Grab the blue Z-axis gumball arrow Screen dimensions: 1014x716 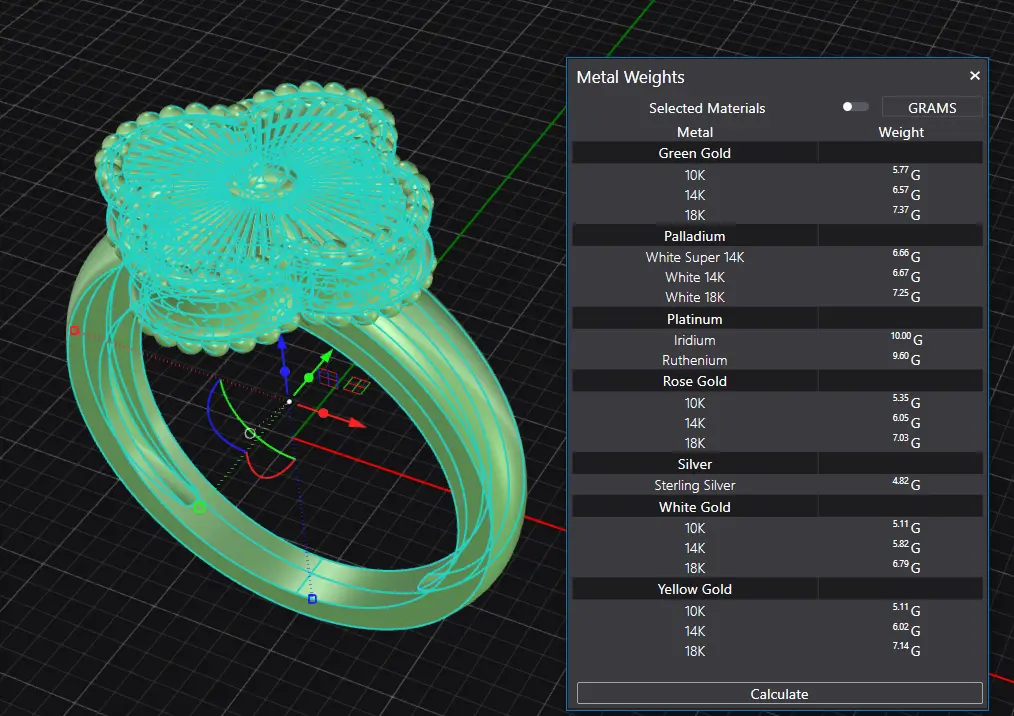tap(282, 343)
